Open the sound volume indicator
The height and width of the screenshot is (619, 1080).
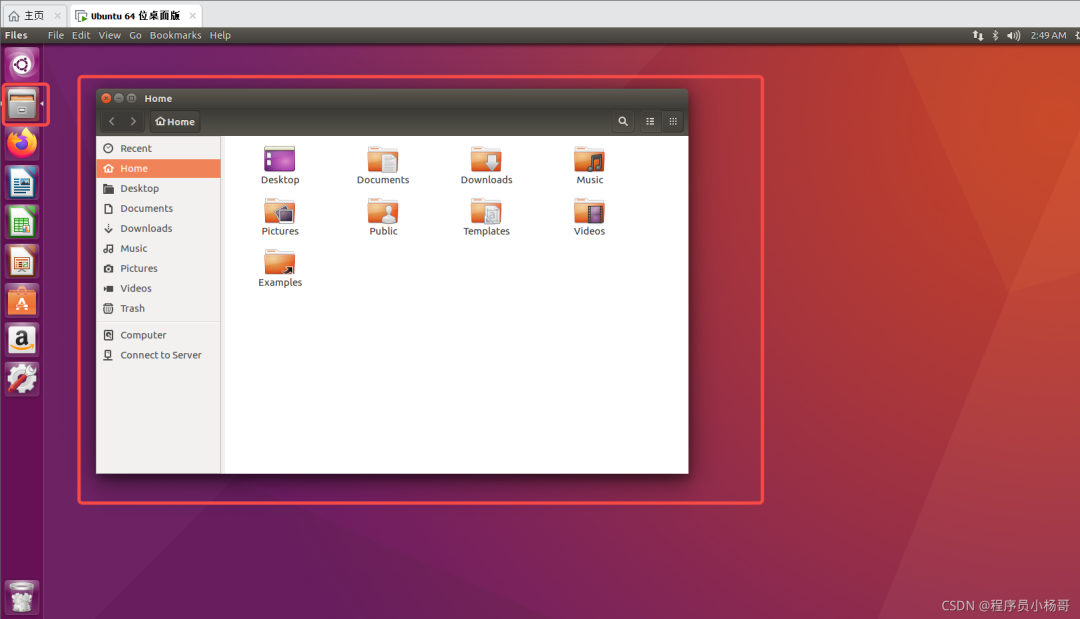1013,35
